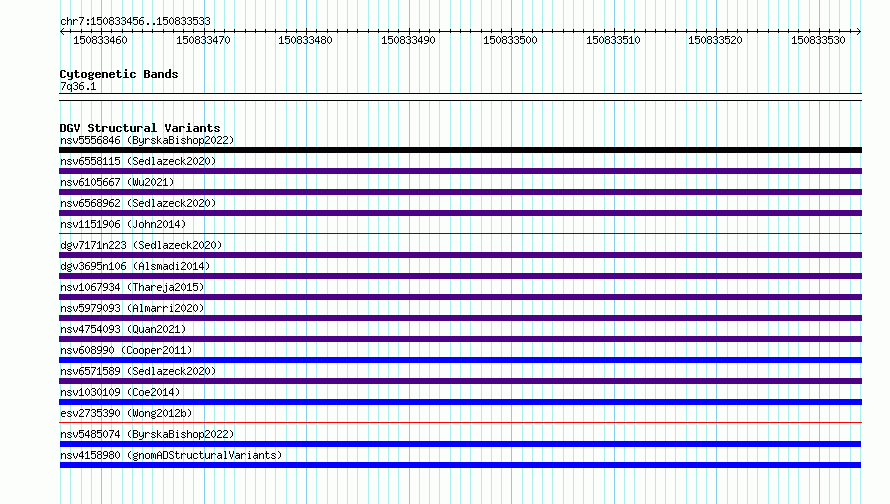Viewport: 890px width, 504px height.
Task: Select the nsv4754093 (Quan2021) label
Action: pyautogui.click(x=123, y=329)
